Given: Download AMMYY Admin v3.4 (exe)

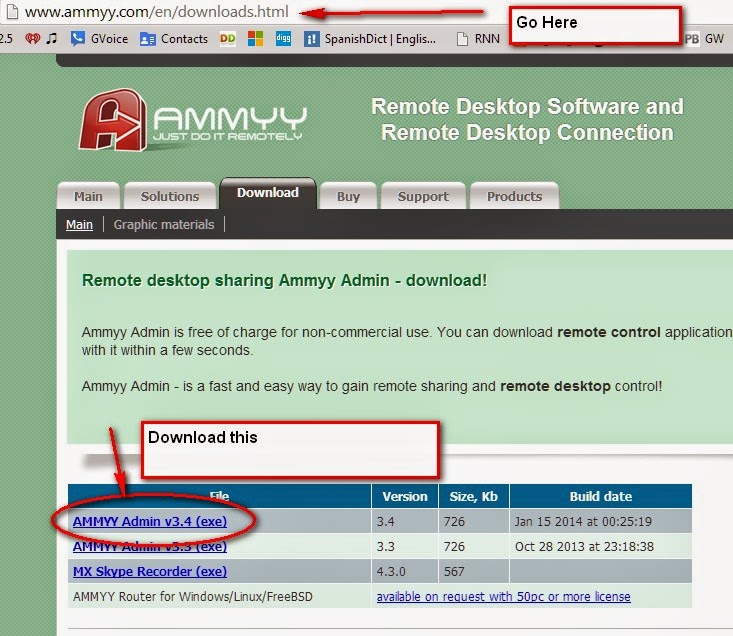Looking at the screenshot, I should pos(150,521).
